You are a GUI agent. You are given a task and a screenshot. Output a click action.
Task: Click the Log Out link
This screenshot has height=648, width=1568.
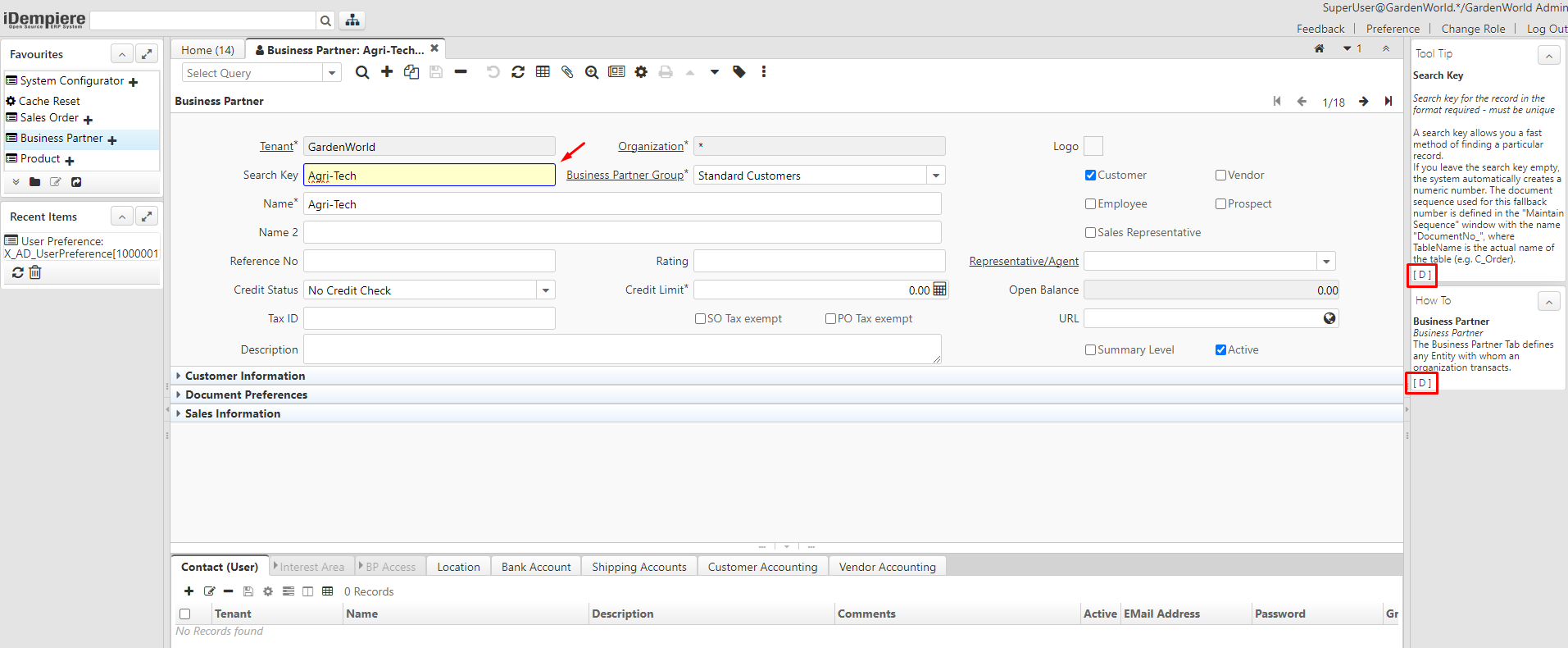pos(1547,29)
